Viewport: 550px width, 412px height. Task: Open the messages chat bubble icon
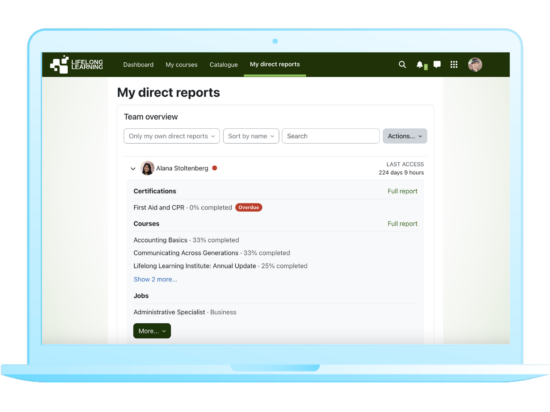437,65
